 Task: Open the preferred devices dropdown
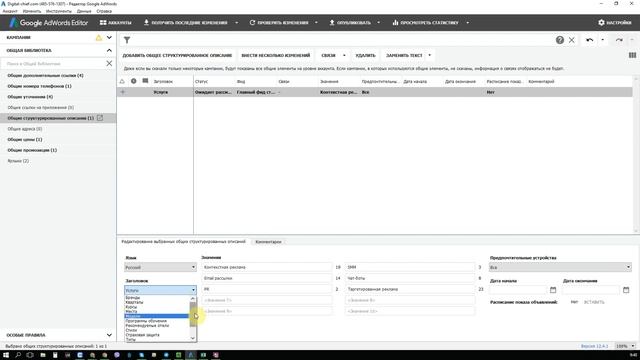(x=560, y=267)
